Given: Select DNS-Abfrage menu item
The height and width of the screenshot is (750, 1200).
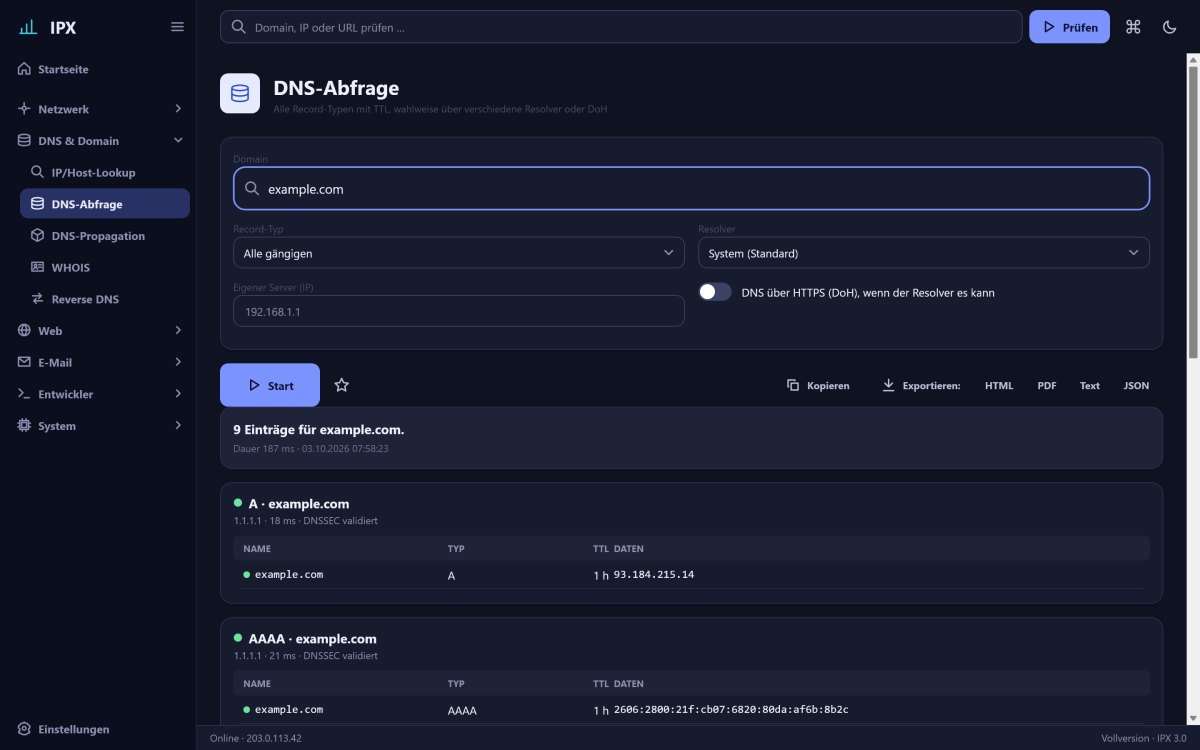Looking at the screenshot, I should [105, 204].
